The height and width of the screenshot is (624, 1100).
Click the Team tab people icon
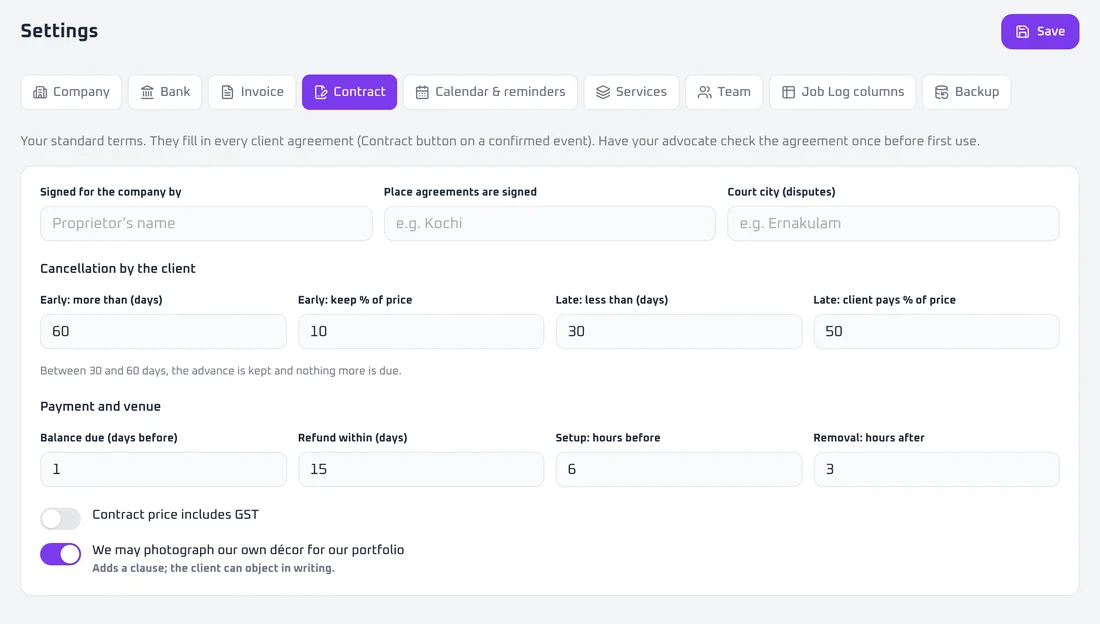[704, 93]
